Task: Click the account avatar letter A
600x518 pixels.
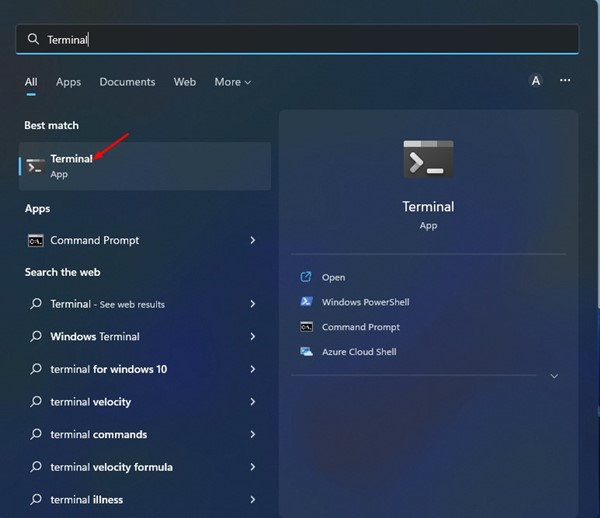Action: tap(536, 81)
